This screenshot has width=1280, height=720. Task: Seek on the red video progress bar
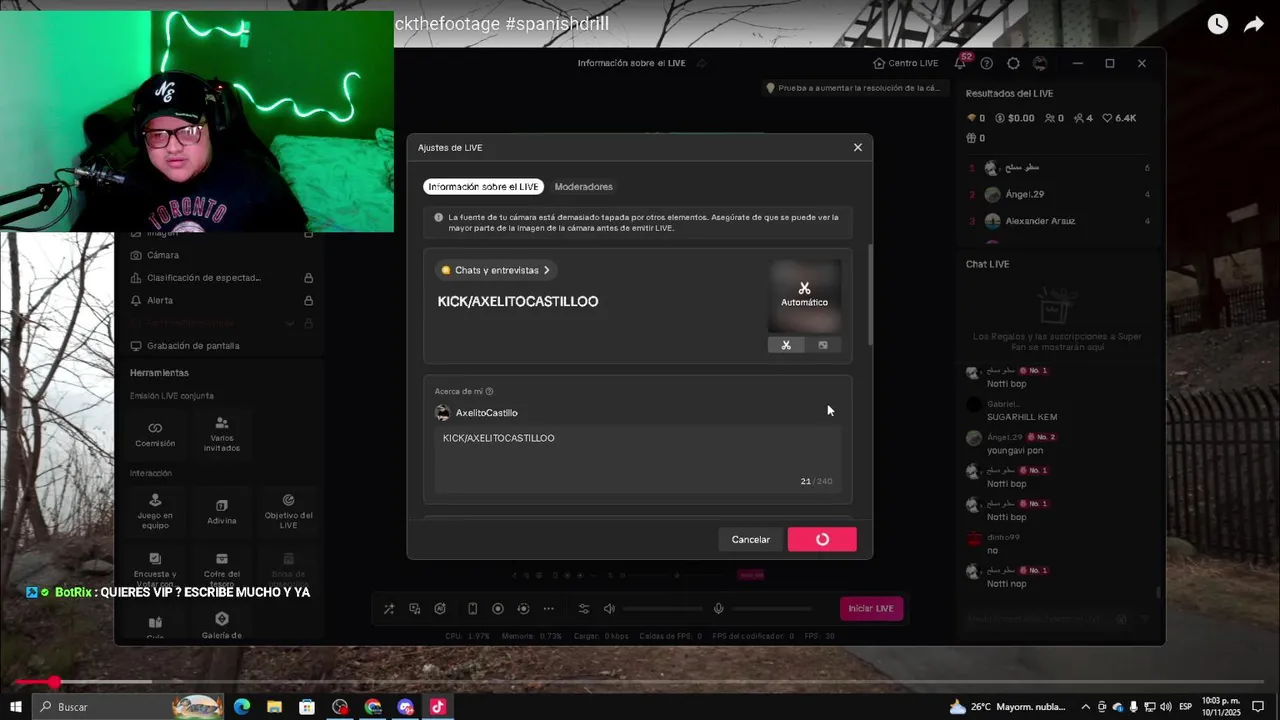640,682
